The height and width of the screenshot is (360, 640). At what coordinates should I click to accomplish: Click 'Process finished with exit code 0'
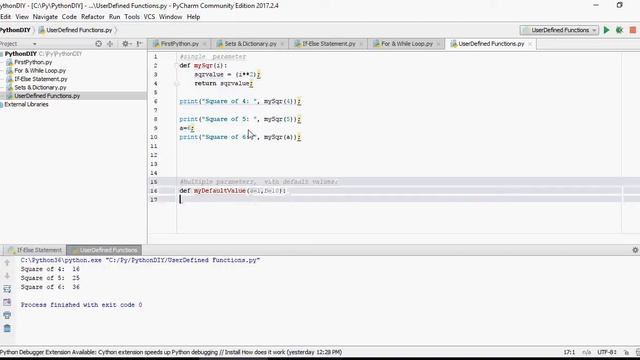coord(81,305)
